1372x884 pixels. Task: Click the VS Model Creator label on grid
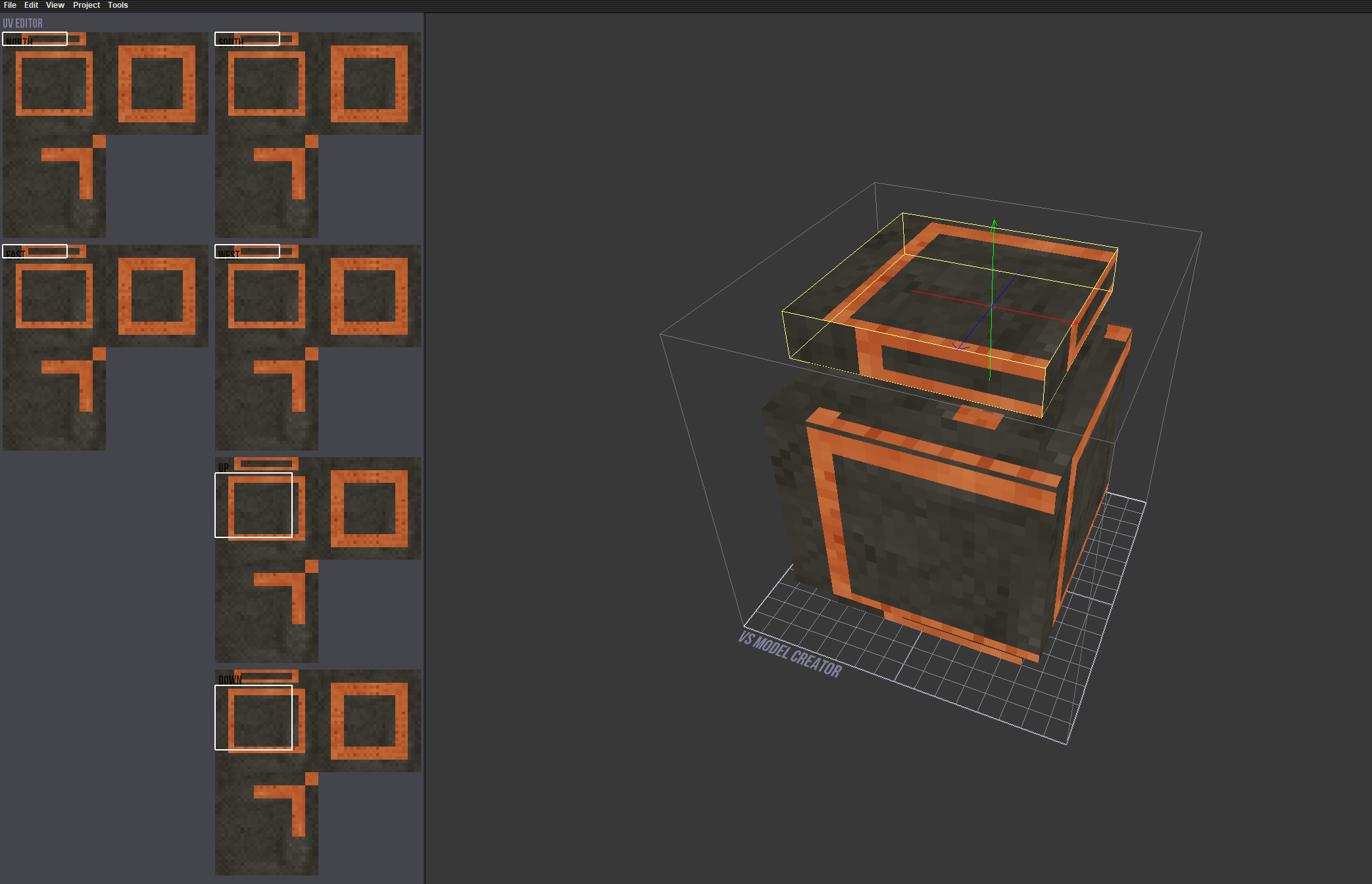click(789, 654)
